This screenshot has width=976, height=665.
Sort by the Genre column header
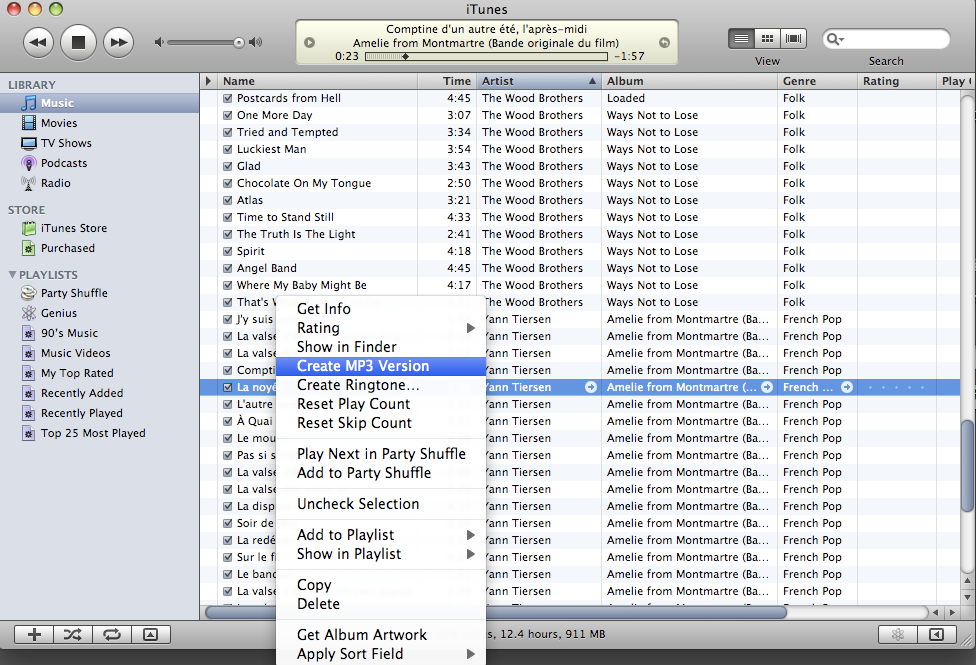click(x=817, y=81)
